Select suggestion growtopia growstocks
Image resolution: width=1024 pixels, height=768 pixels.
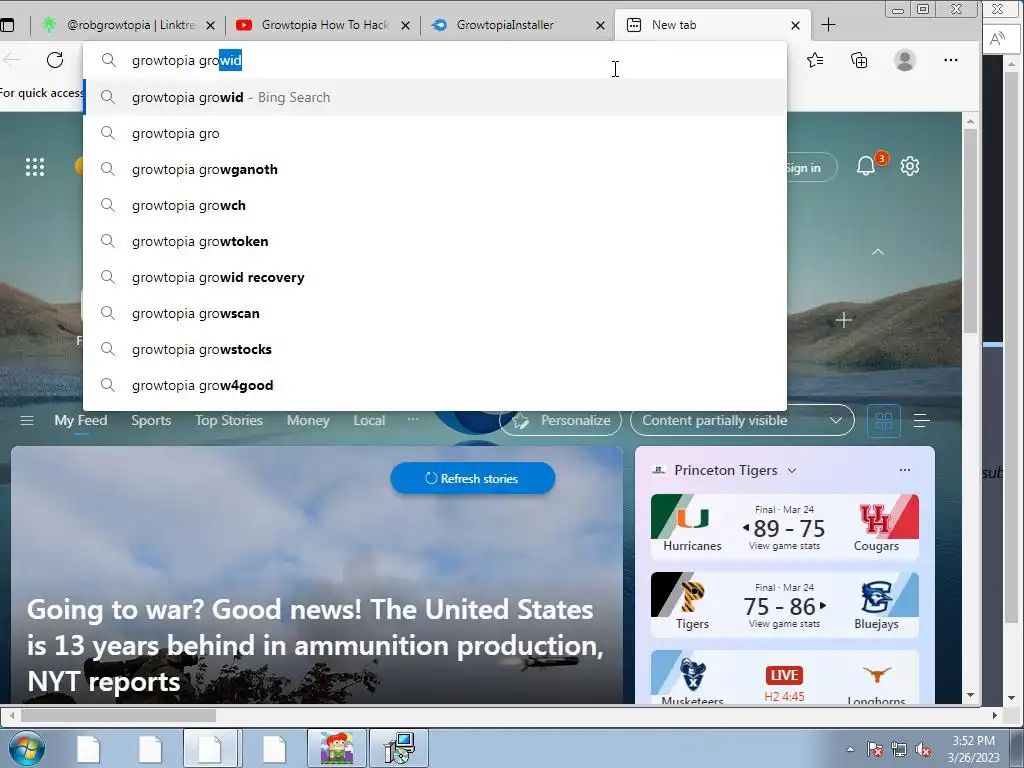click(435, 349)
